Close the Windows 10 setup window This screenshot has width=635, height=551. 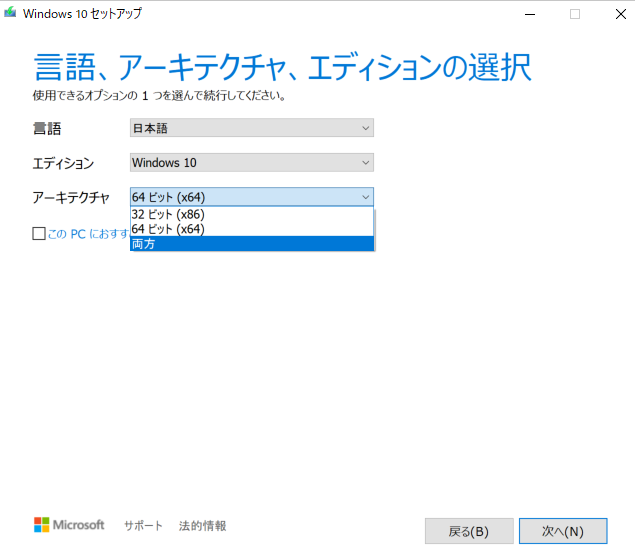(x=620, y=14)
